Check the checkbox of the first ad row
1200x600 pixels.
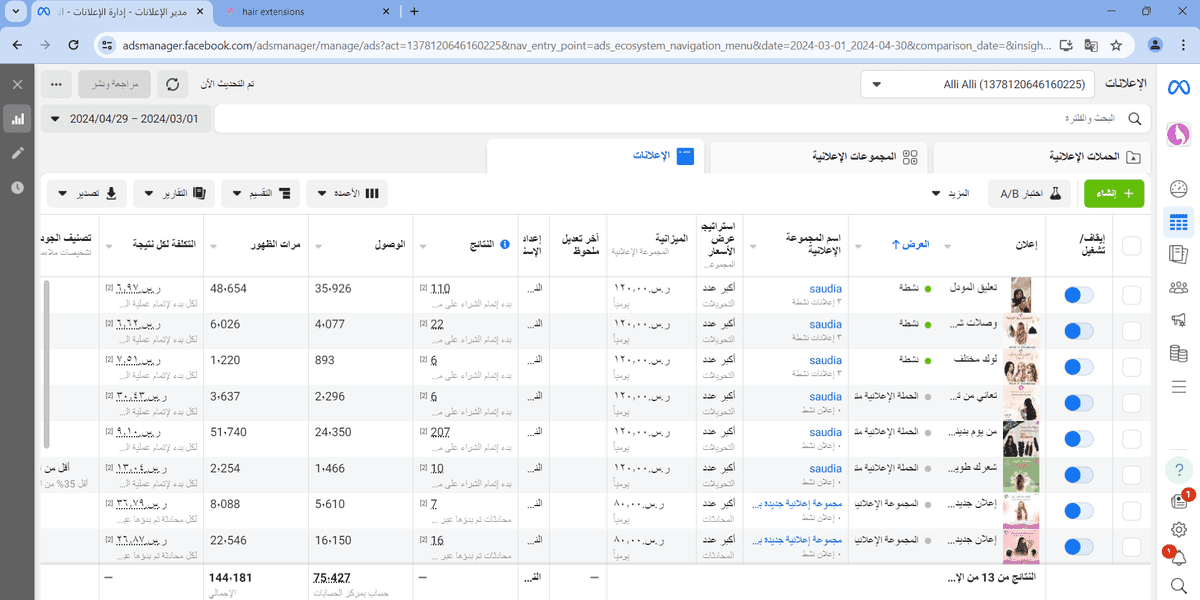point(1131,293)
